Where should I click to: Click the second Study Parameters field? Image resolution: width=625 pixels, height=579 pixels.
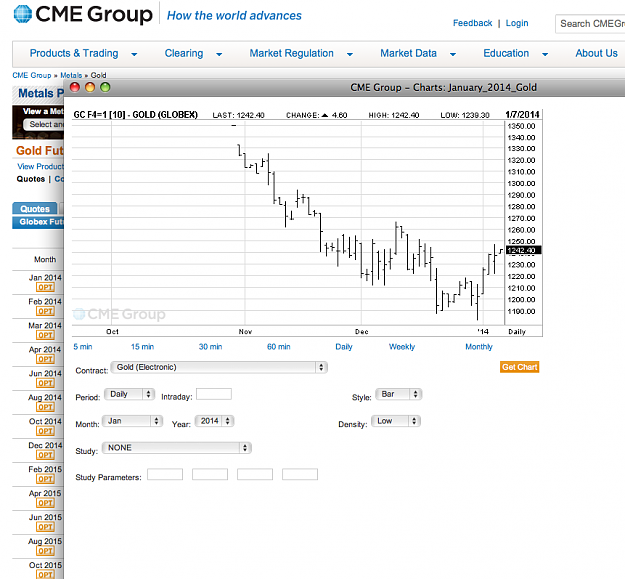(210, 474)
